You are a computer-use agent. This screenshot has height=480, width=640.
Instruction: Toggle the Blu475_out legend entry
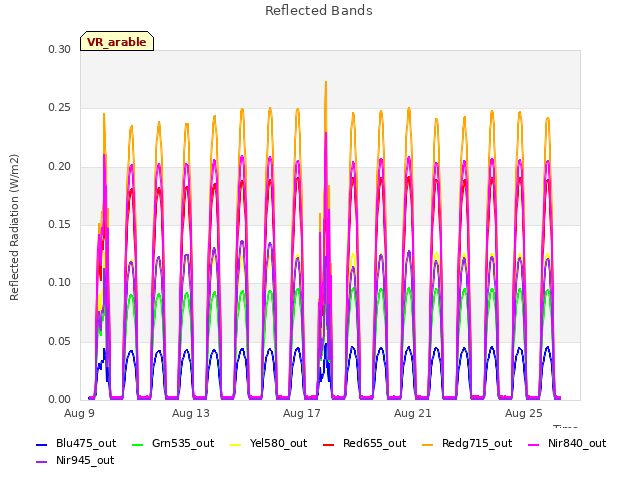pyautogui.click(x=76, y=444)
